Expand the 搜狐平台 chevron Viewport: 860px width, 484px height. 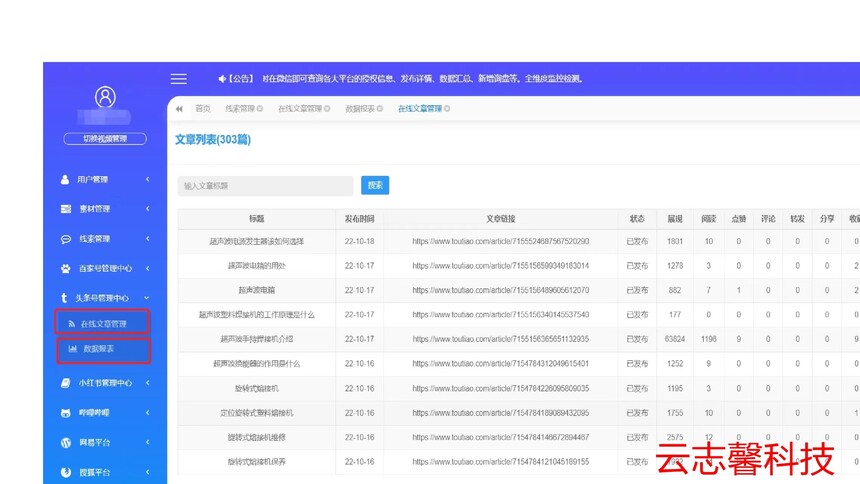coord(148,472)
